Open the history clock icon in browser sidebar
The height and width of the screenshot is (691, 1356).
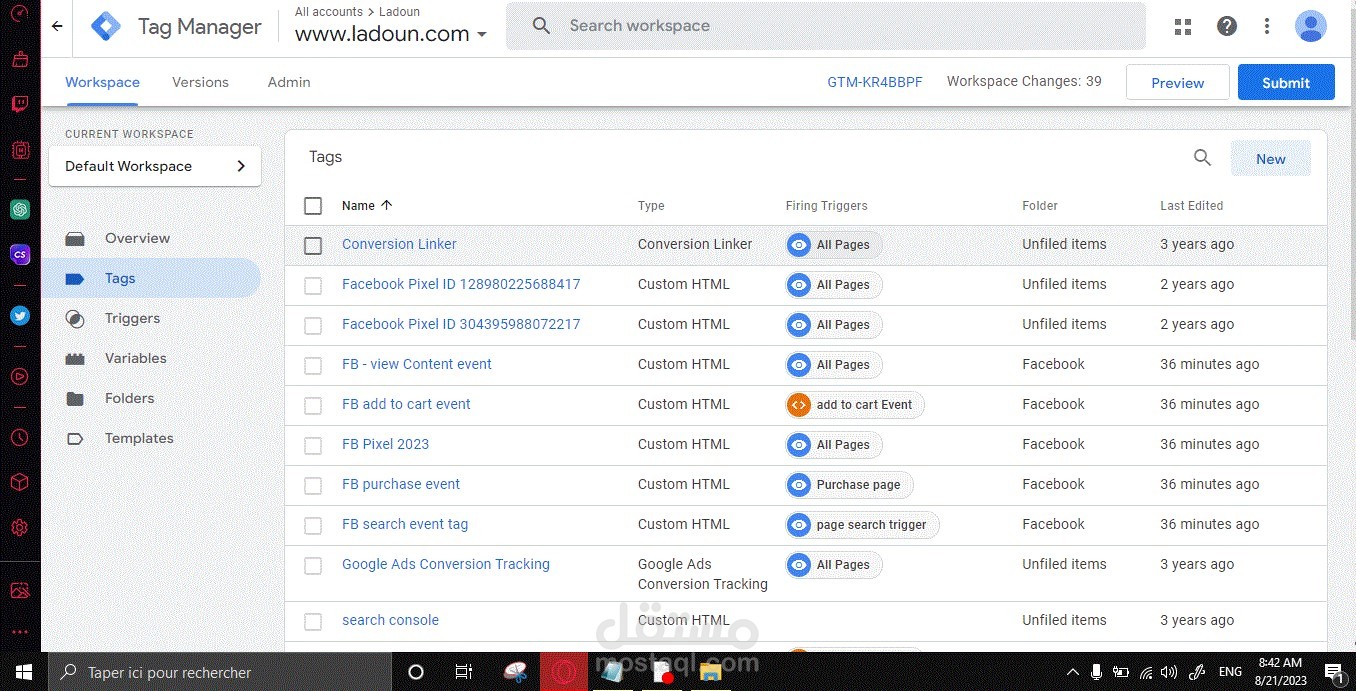point(20,438)
